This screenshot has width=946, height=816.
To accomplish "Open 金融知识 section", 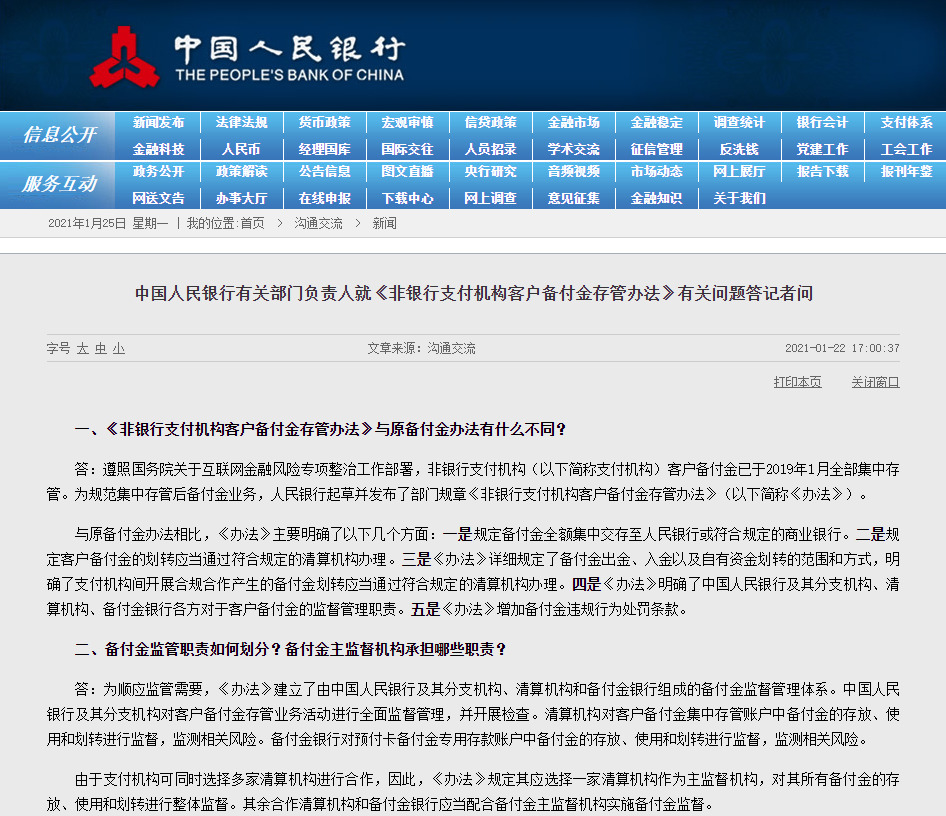I will (656, 198).
